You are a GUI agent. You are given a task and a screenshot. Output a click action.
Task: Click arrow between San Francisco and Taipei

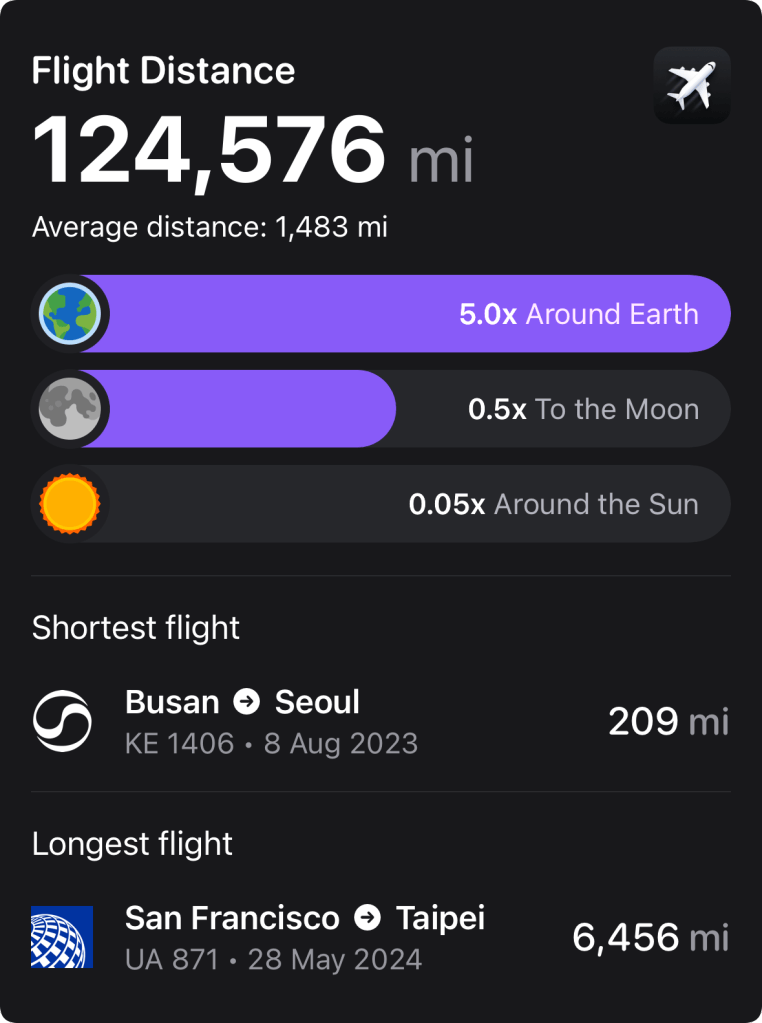tap(368, 918)
